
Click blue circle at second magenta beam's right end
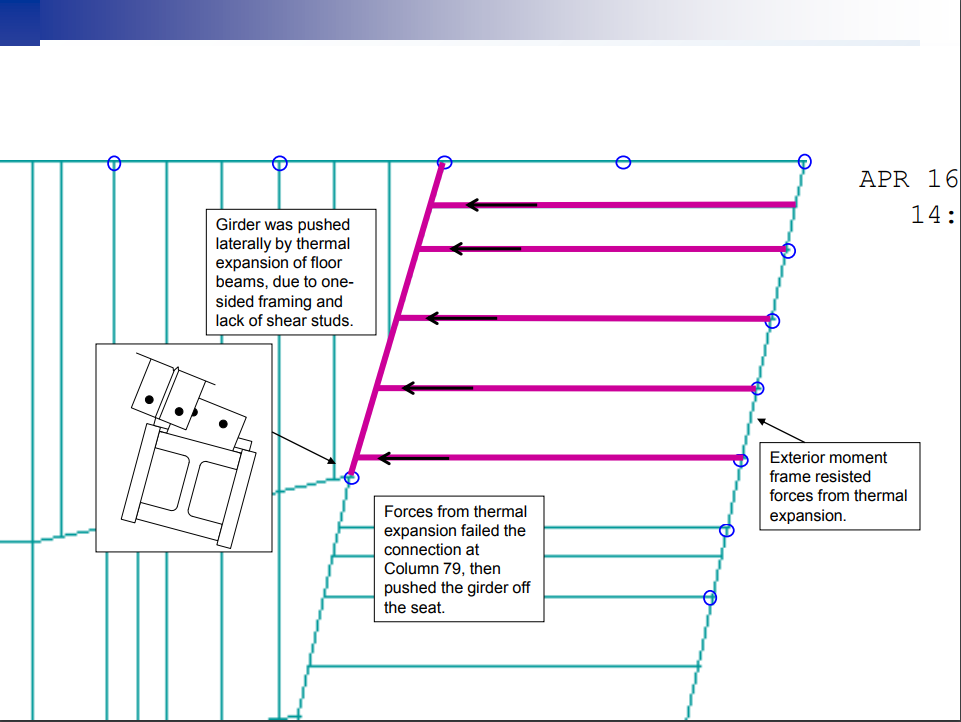click(x=788, y=251)
